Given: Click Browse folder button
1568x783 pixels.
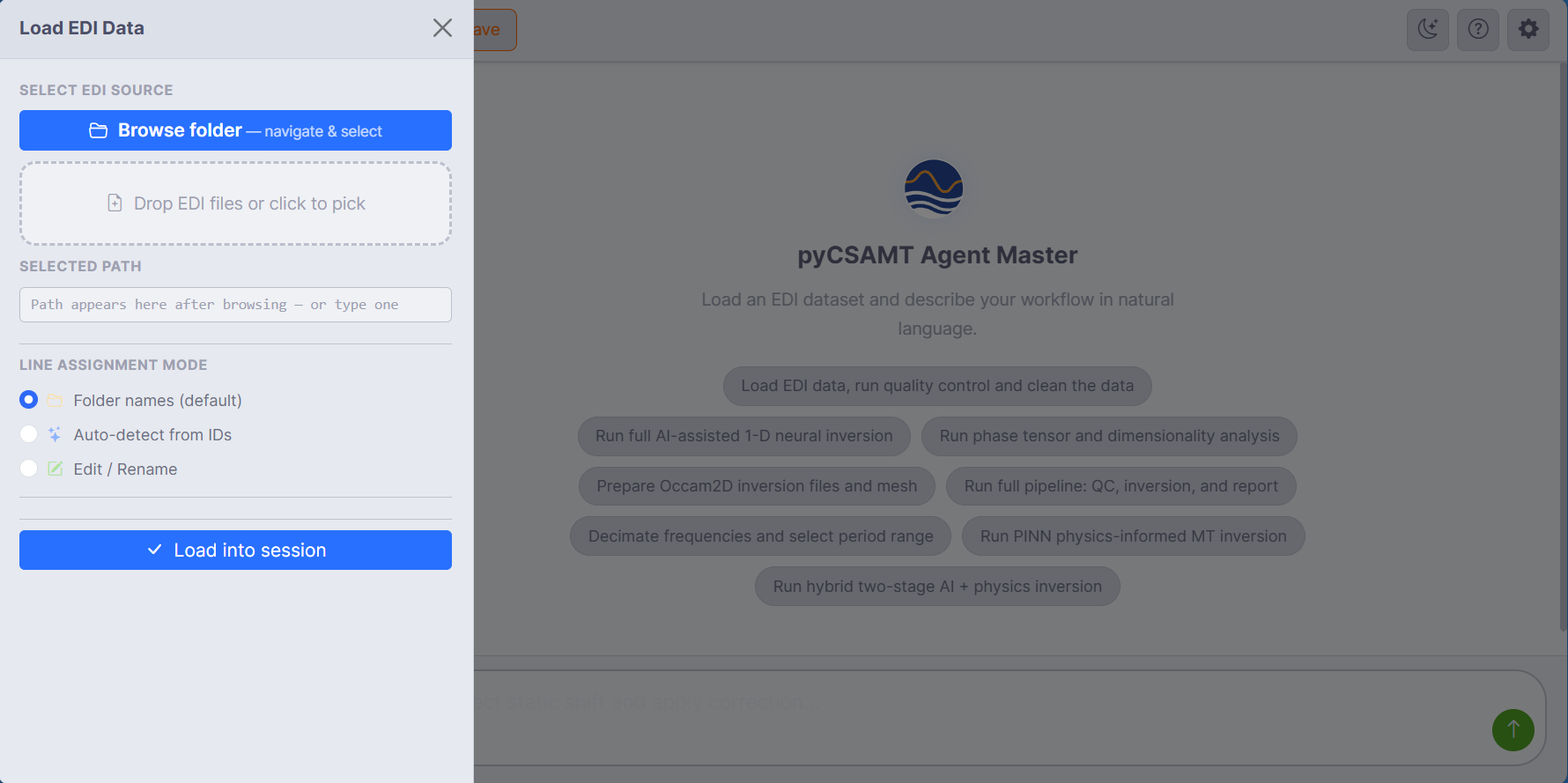Looking at the screenshot, I should pyautogui.click(x=235, y=130).
